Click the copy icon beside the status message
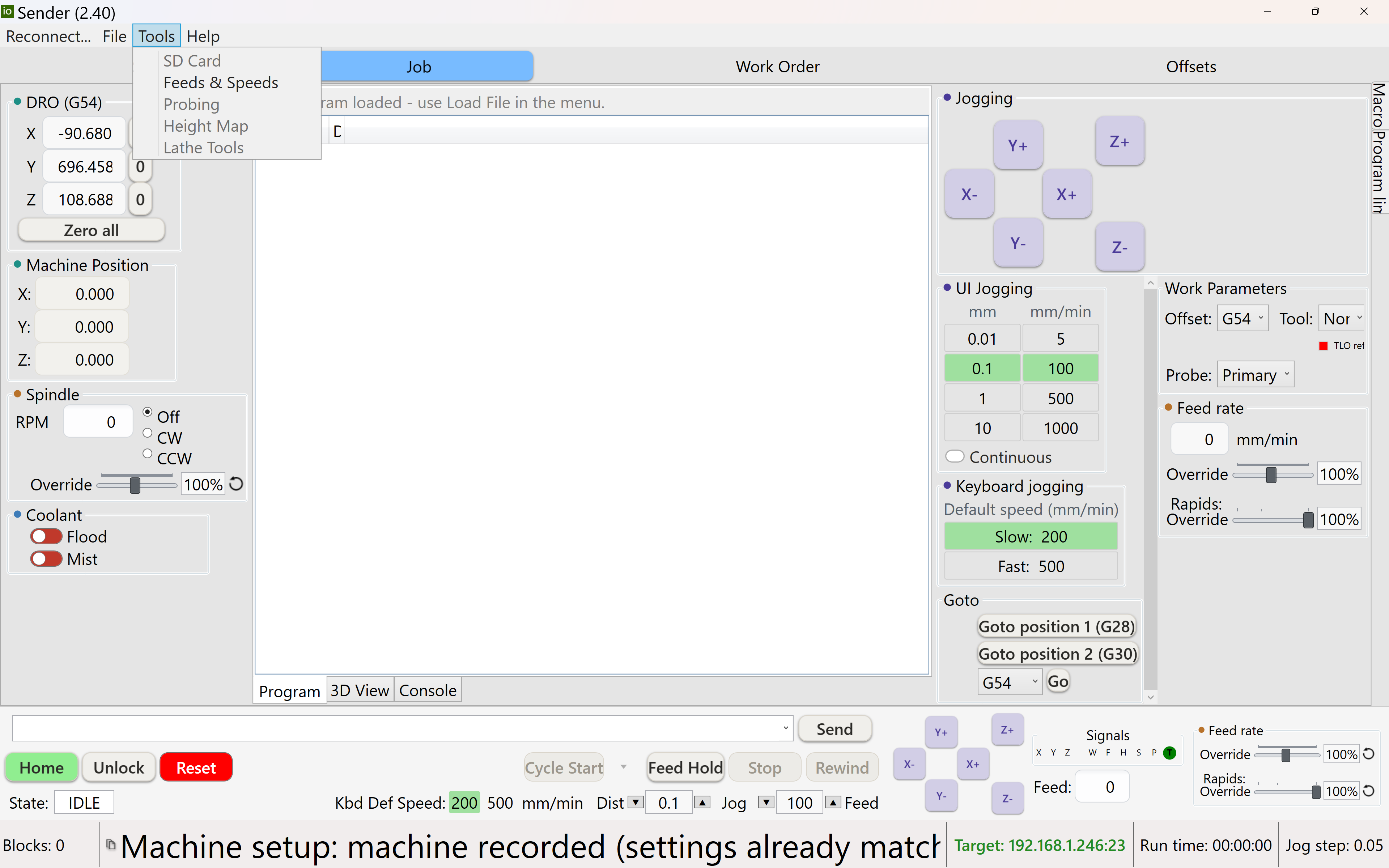1389x868 pixels. click(x=111, y=844)
